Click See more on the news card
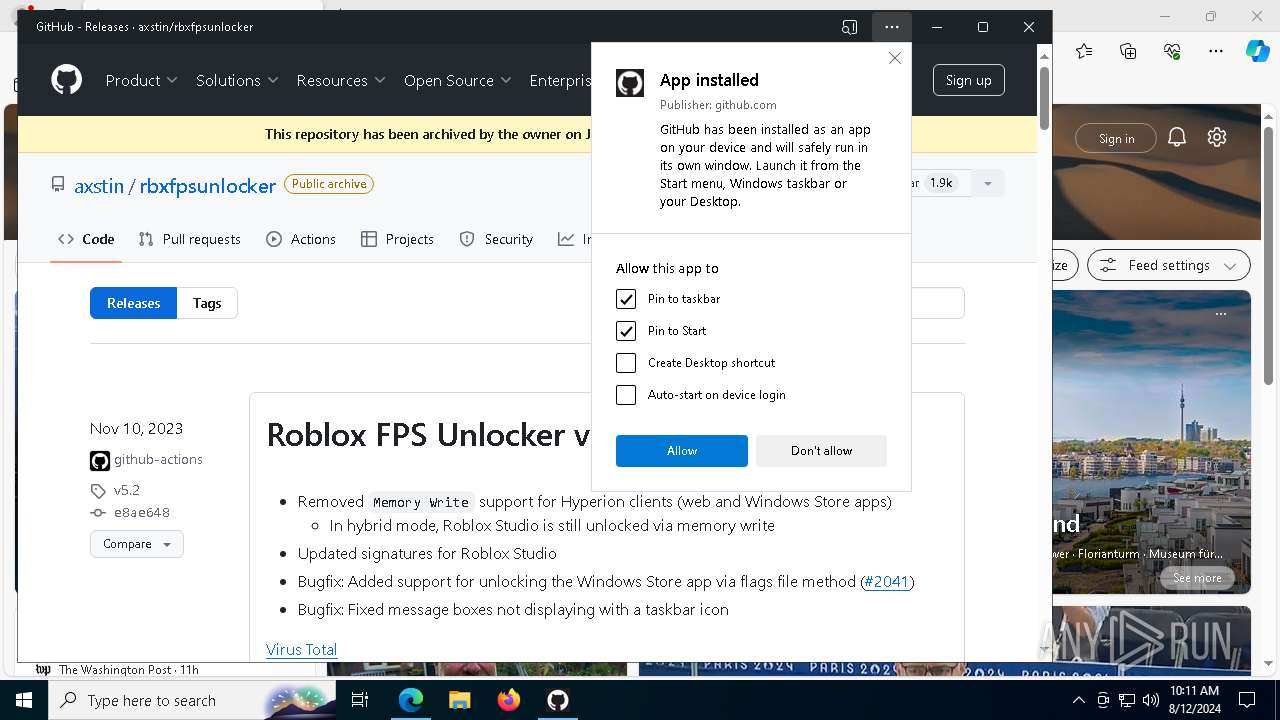Image resolution: width=1280 pixels, height=720 pixels. (x=1197, y=578)
